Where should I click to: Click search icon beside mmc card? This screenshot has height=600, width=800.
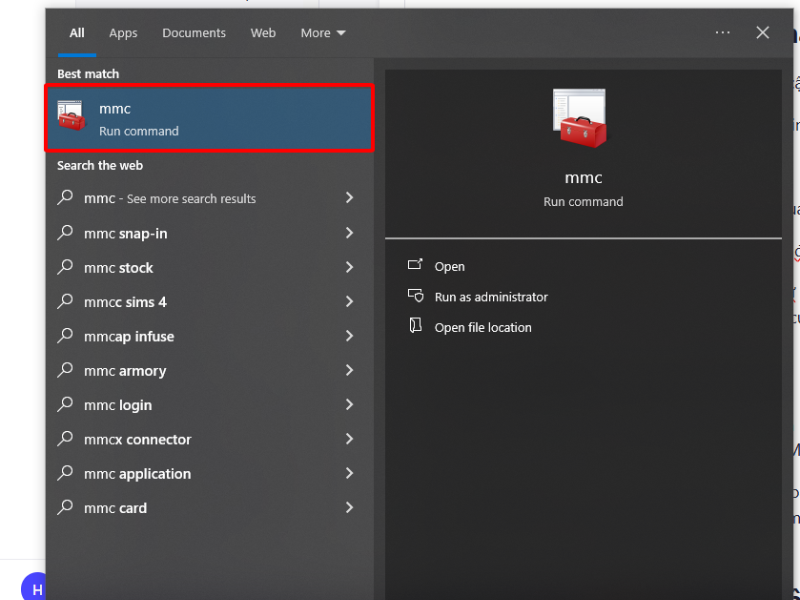click(65, 507)
